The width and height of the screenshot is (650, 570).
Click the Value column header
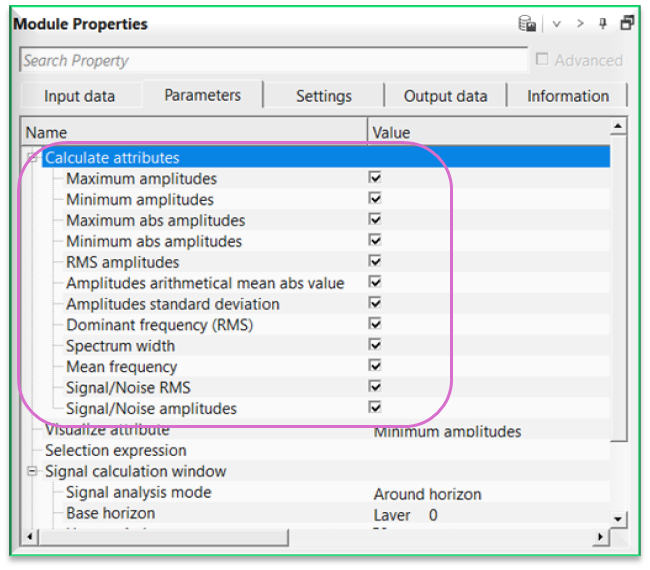pos(489,133)
